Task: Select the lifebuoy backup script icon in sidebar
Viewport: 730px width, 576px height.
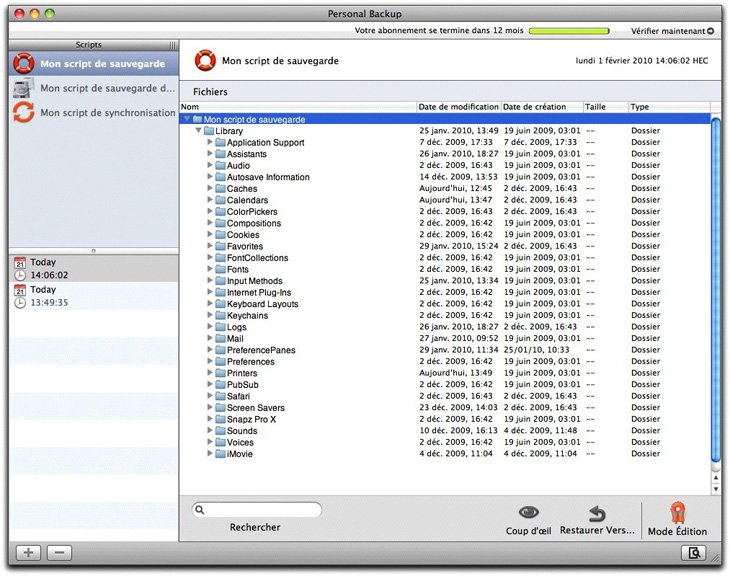Action: tap(24, 63)
